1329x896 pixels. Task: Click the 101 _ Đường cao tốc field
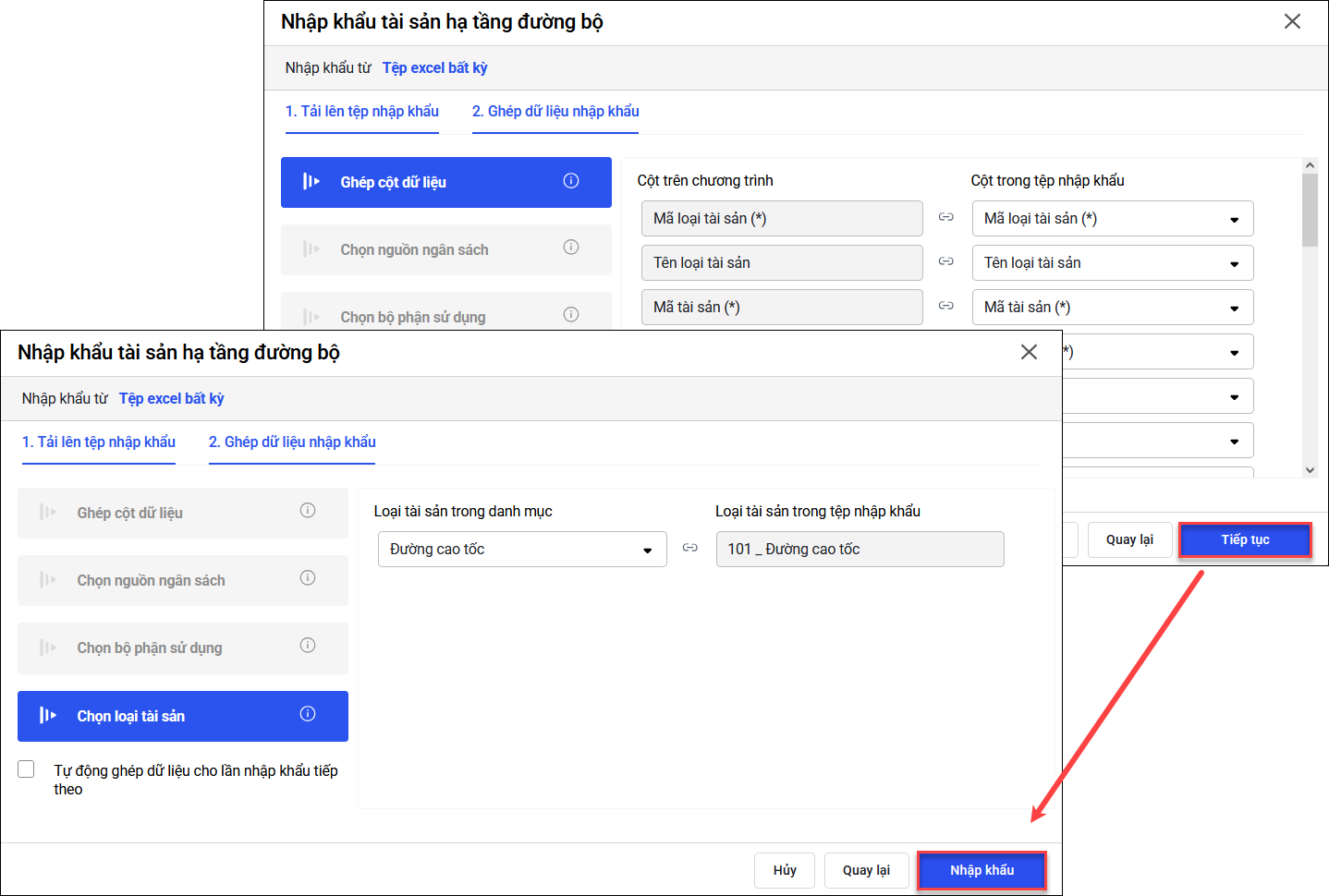pyautogui.click(x=860, y=550)
